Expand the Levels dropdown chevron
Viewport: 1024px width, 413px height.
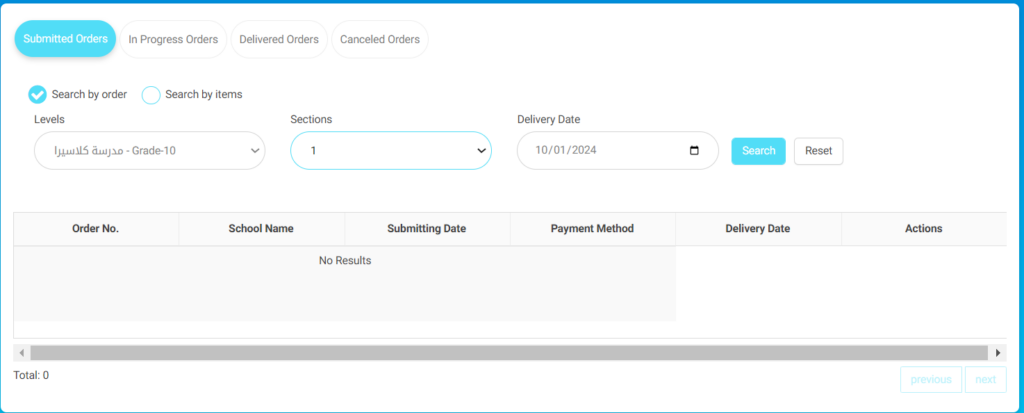point(255,151)
